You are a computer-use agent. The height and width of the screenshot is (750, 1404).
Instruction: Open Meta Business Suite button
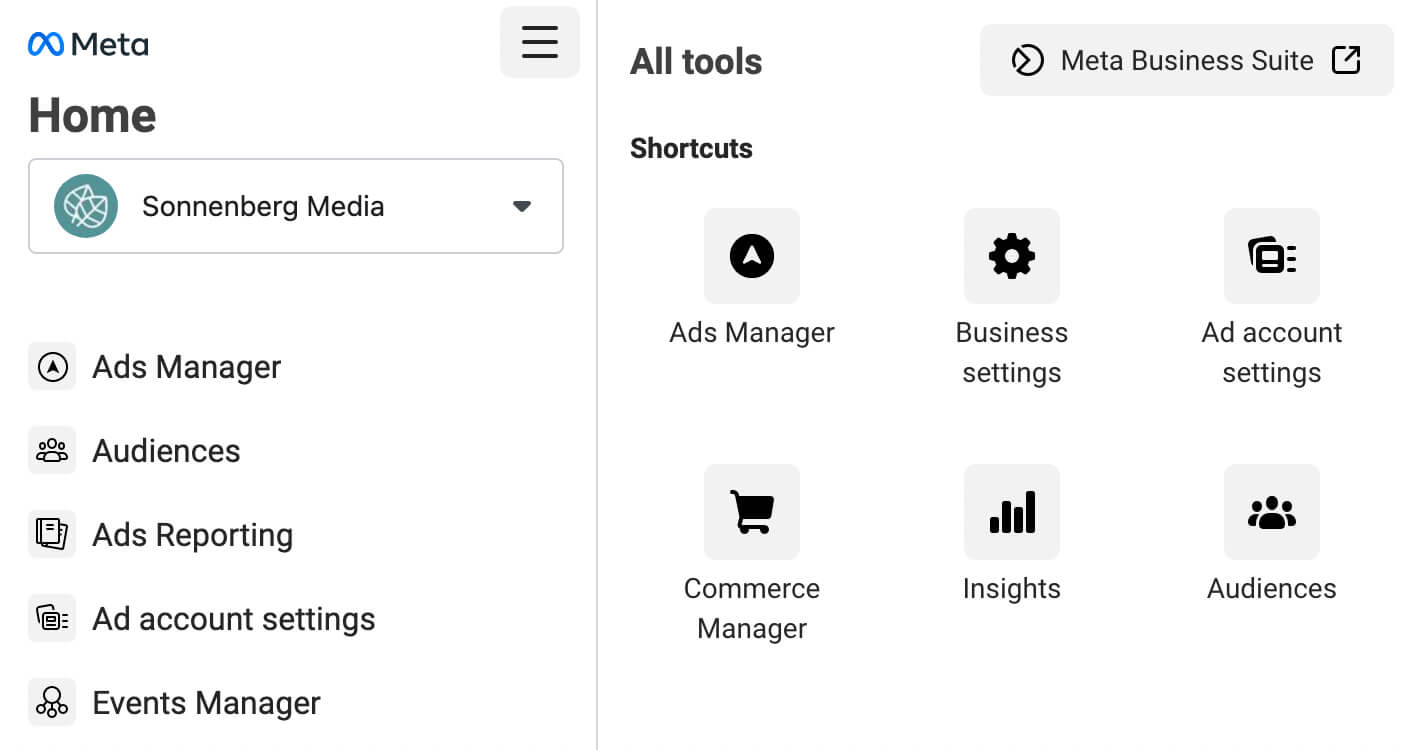coord(1186,60)
